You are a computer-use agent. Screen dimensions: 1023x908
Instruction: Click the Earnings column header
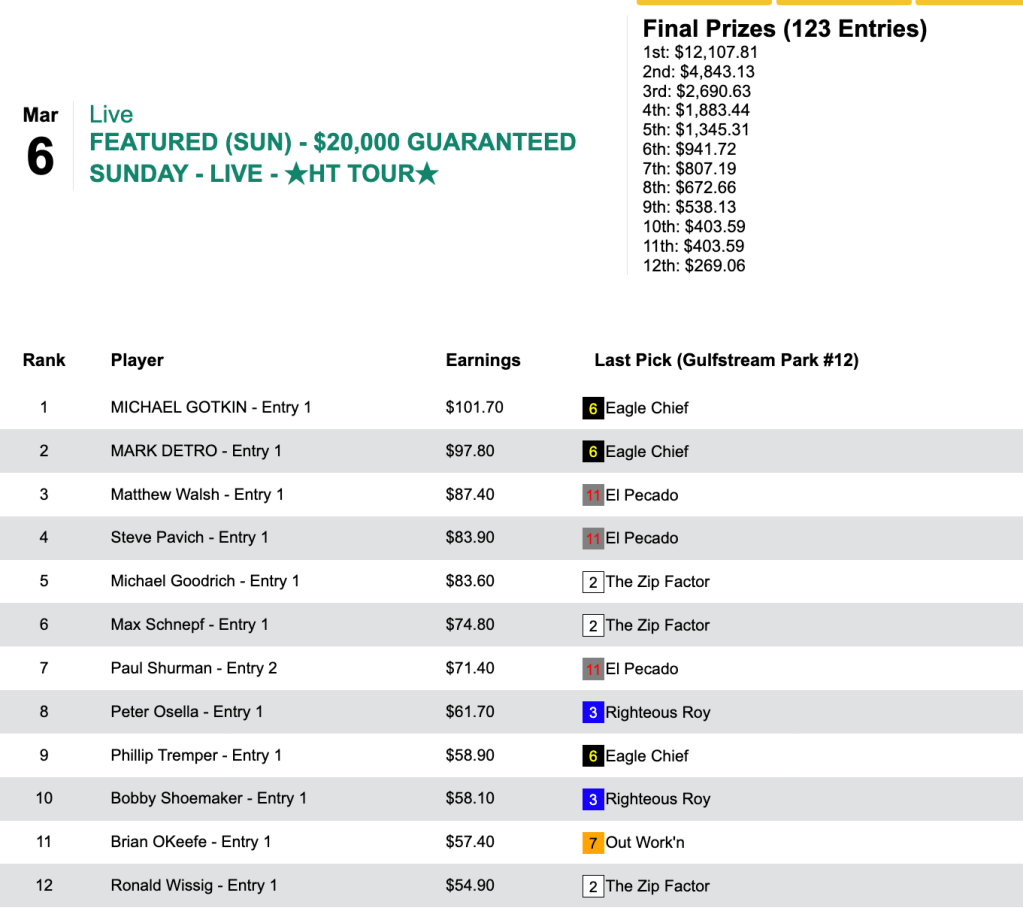click(483, 360)
